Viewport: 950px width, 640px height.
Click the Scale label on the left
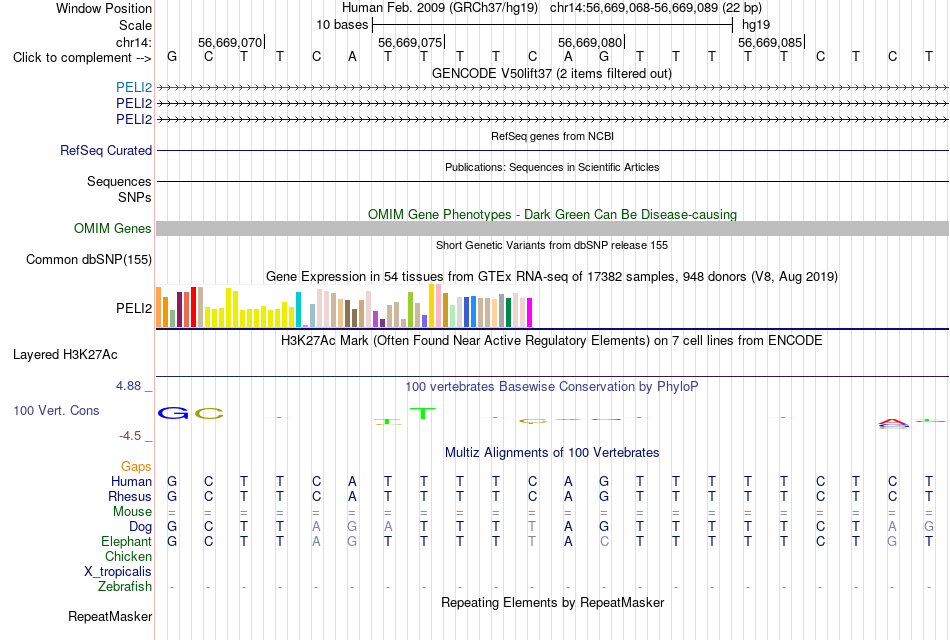(135, 25)
